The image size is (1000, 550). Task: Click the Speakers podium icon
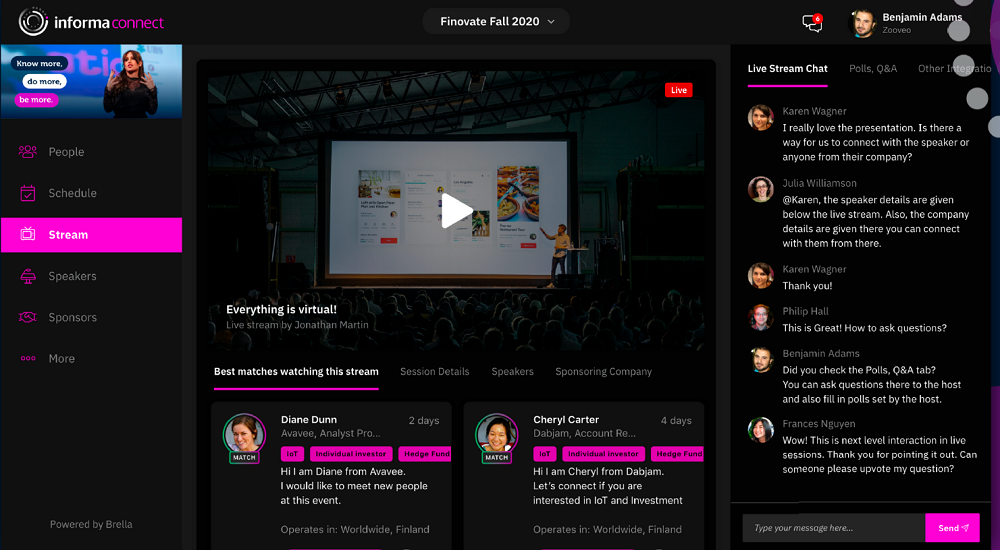tap(28, 276)
